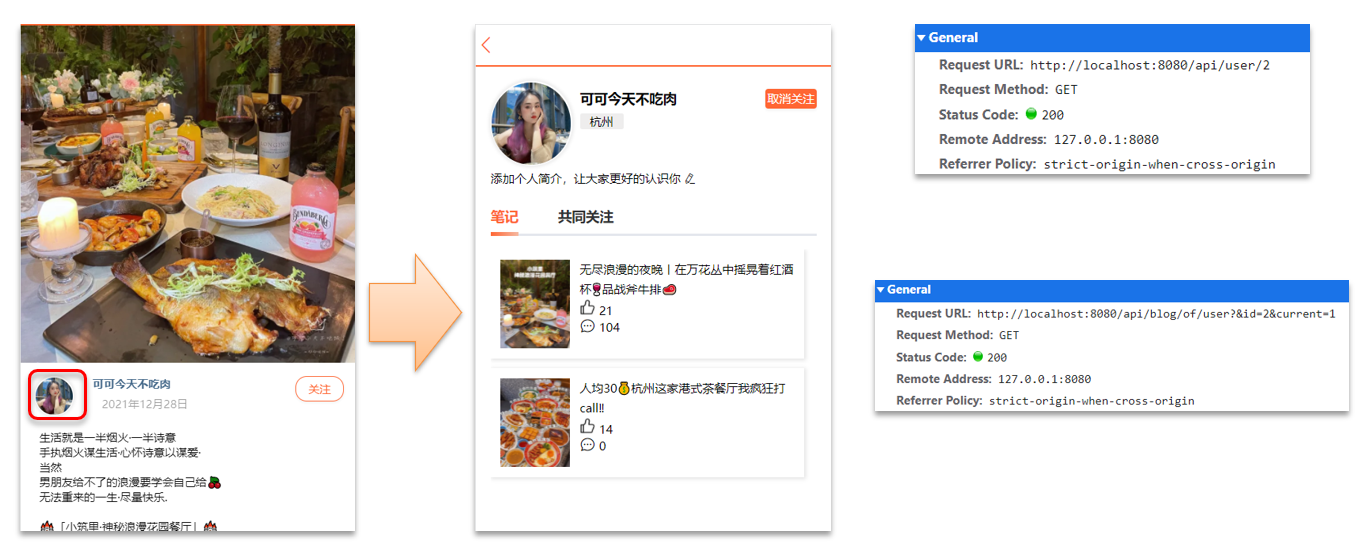Viewport: 1371px width, 547px height.
Task: Open the 无尽浪漫的夜晚 note thumbnail
Action: pos(535,304)
